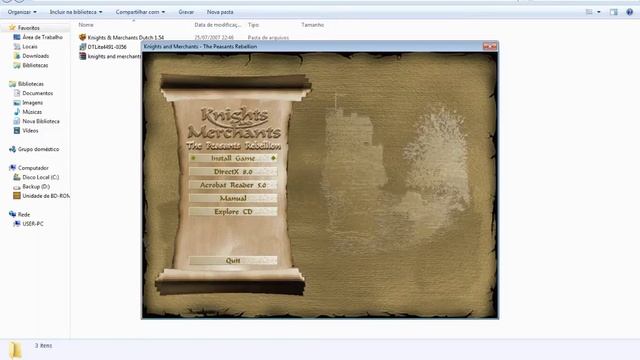The image size is (640, 360).
Task: Click Install Game on the scroll menu
Action: tap(233, 158)
